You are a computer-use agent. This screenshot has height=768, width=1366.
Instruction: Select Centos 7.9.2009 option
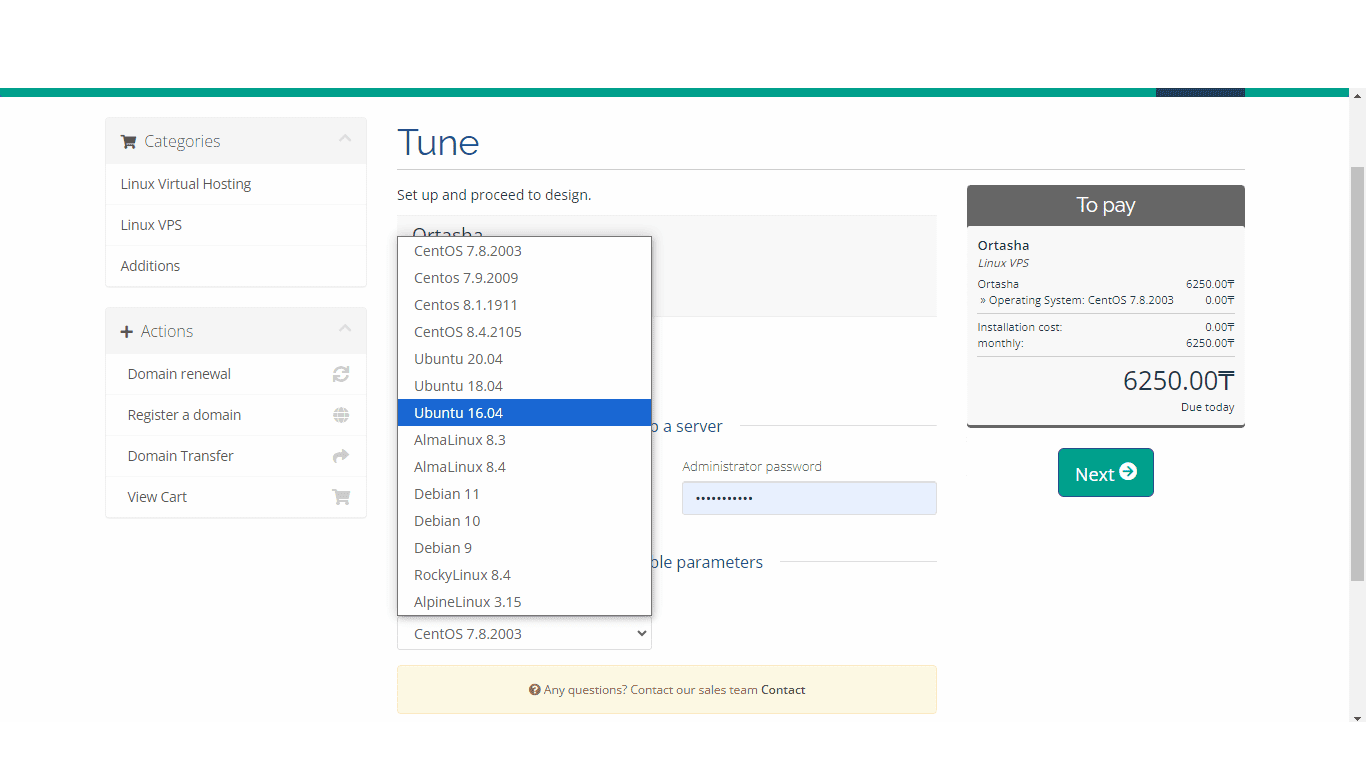coord(524,278)
